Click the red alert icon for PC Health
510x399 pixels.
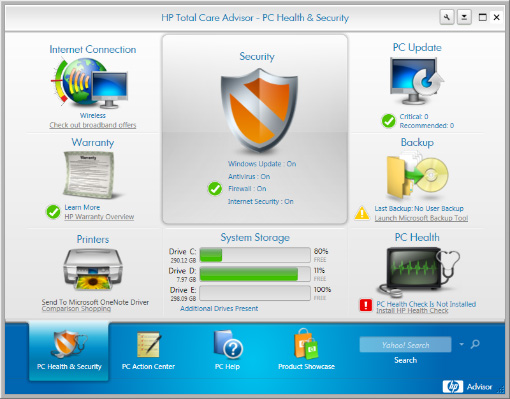[x=366, y=305]
